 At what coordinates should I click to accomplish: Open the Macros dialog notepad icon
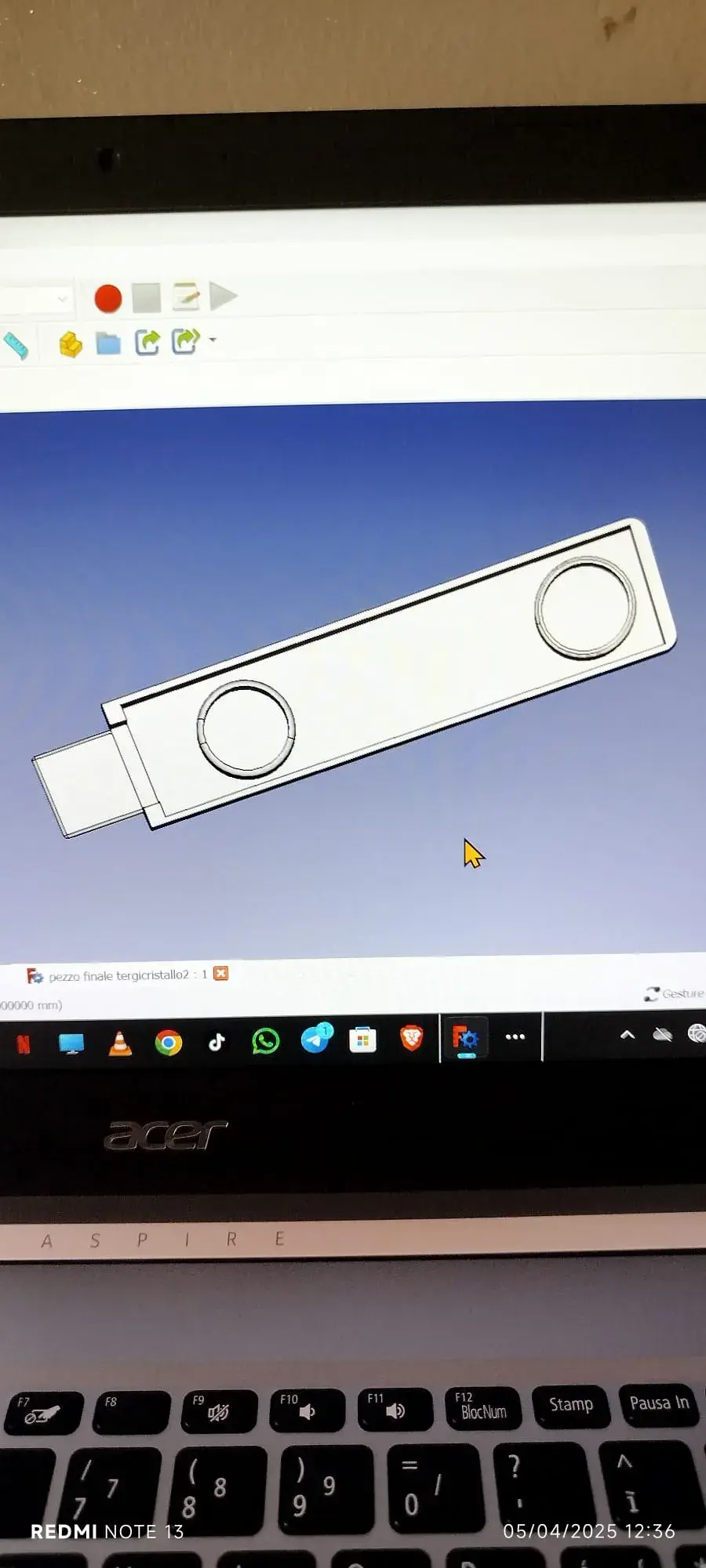186,296
